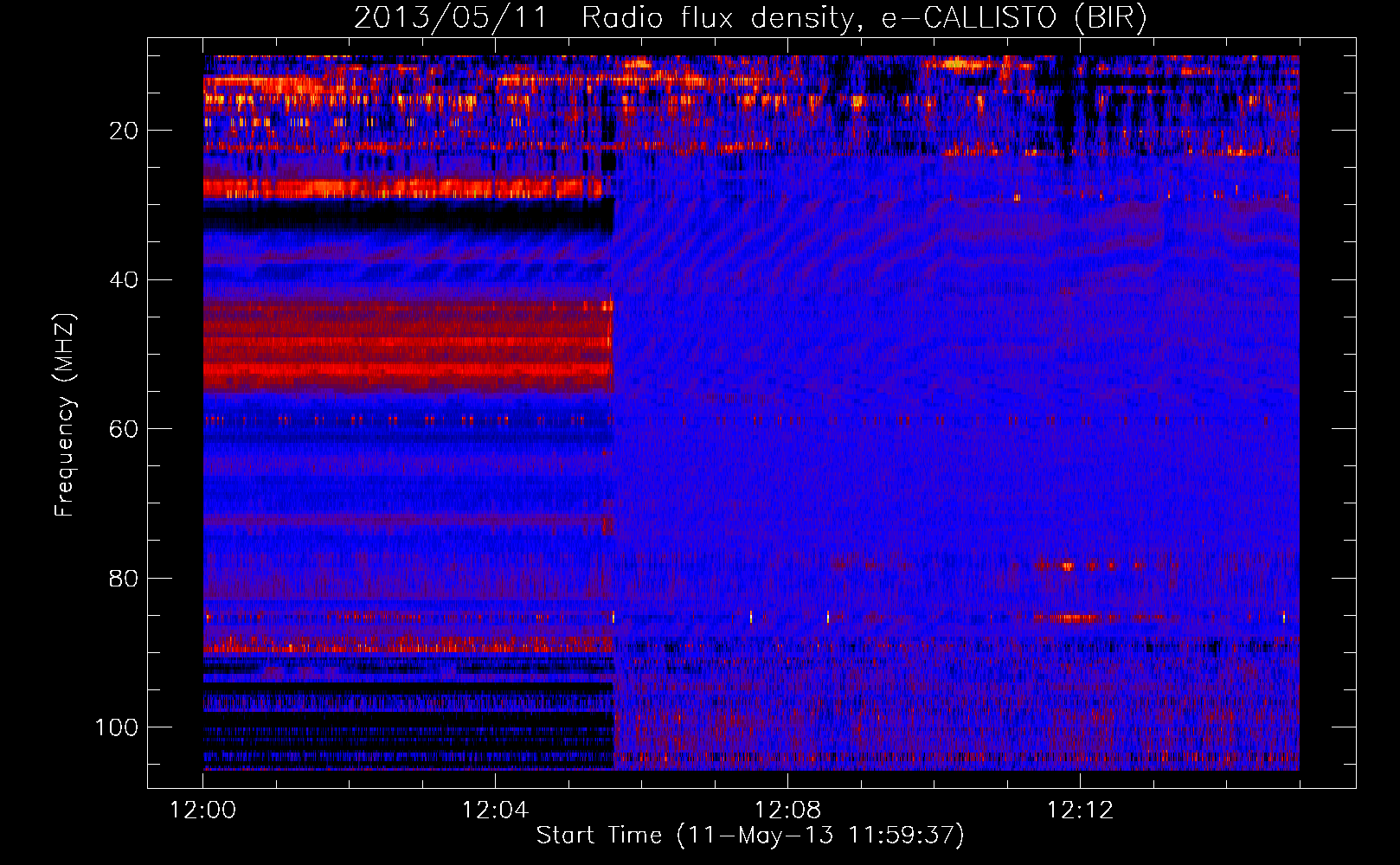Viewport: 1400px width, 865px height.
Task: Click the '100' frequency tick label
Action: [x=117, y=727]
